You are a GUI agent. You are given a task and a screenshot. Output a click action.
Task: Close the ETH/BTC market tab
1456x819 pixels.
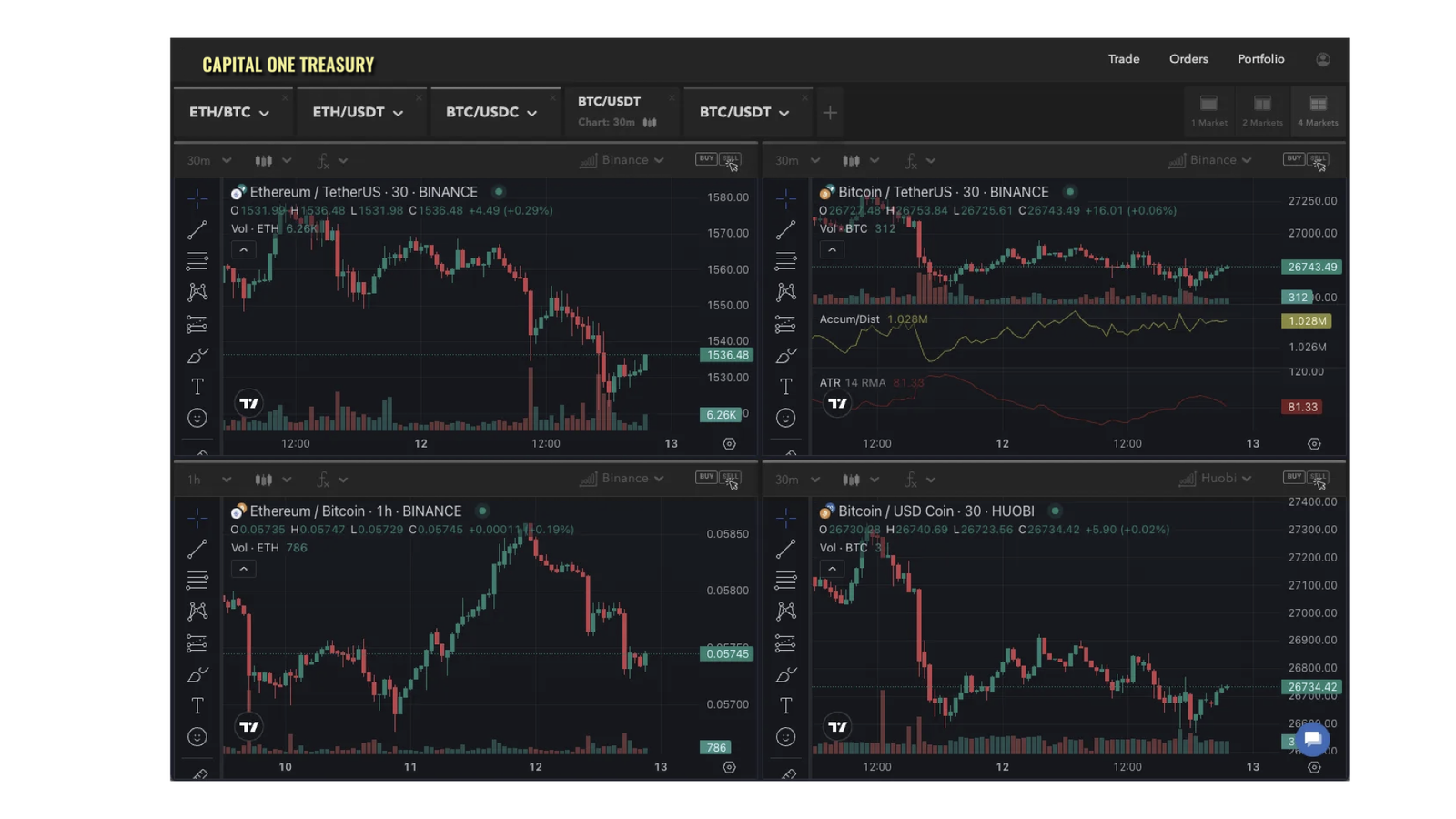coord(285,97)
